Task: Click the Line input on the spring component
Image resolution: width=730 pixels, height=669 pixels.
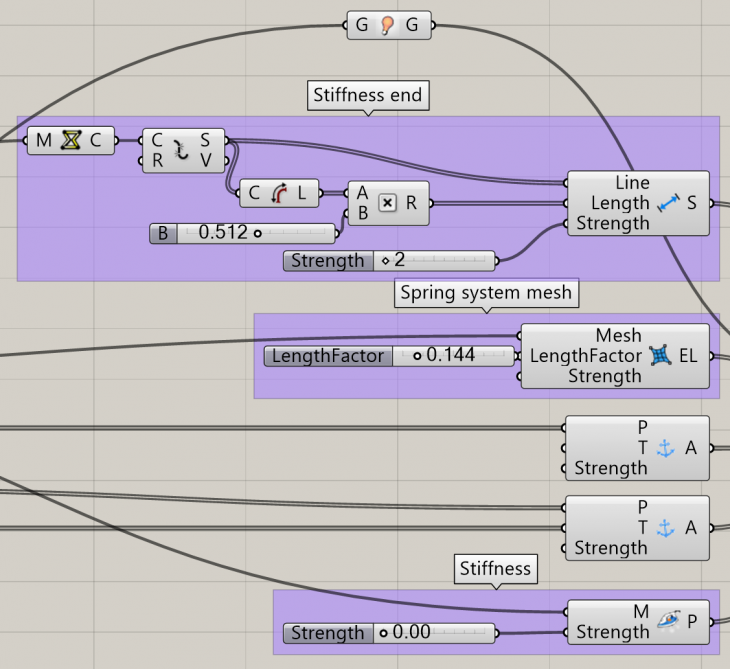Action: pyautogui.click(x=632, y=183)
